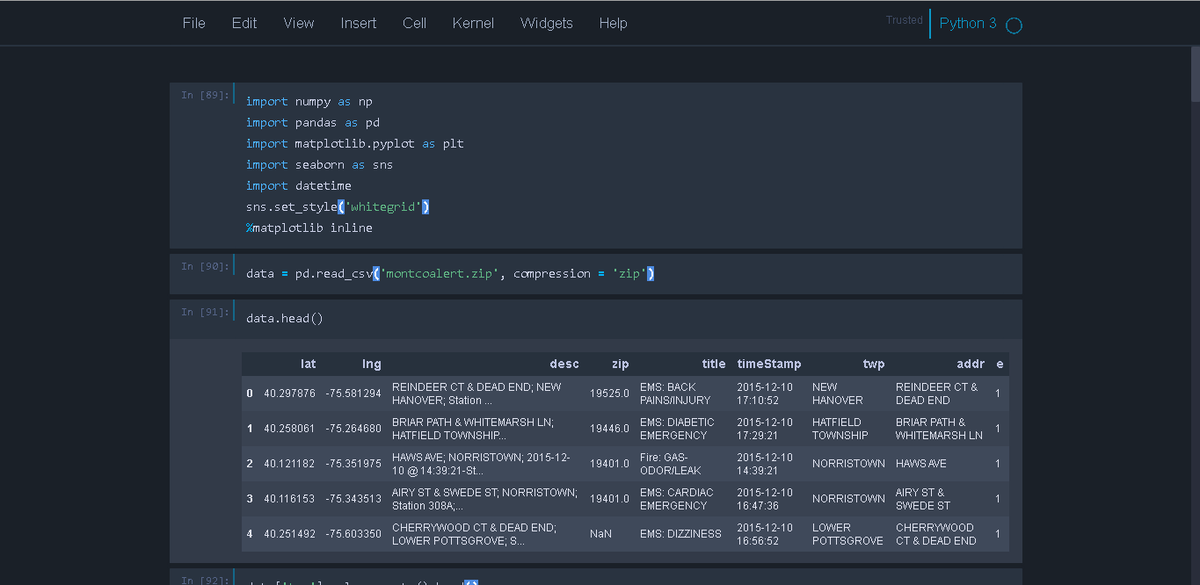Click the 'twp' column header

pos(873,364)
